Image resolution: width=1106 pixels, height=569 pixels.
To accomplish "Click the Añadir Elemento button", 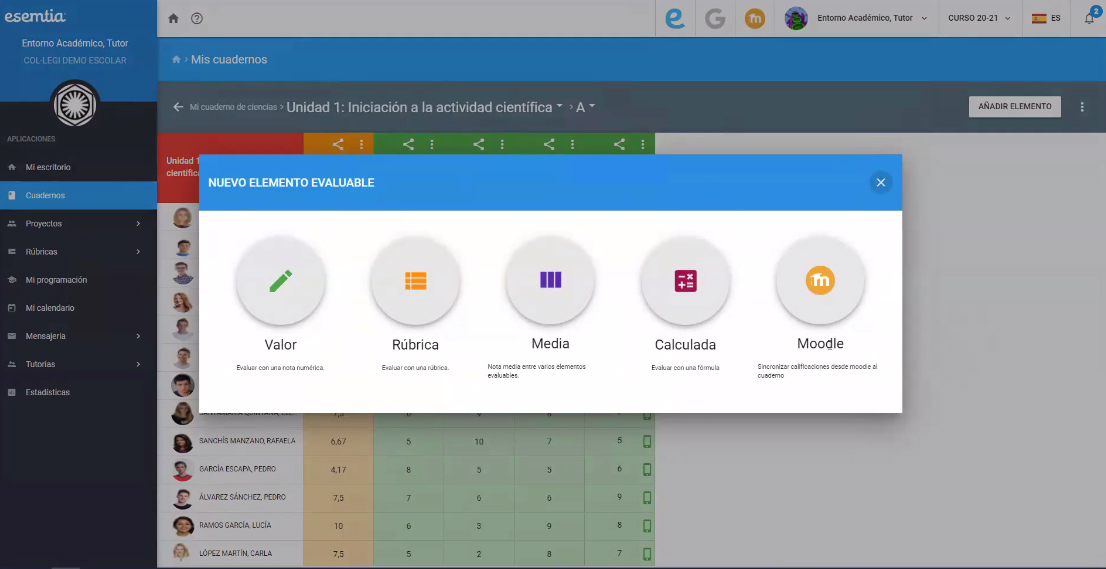I will click(x=1014, y=106).
